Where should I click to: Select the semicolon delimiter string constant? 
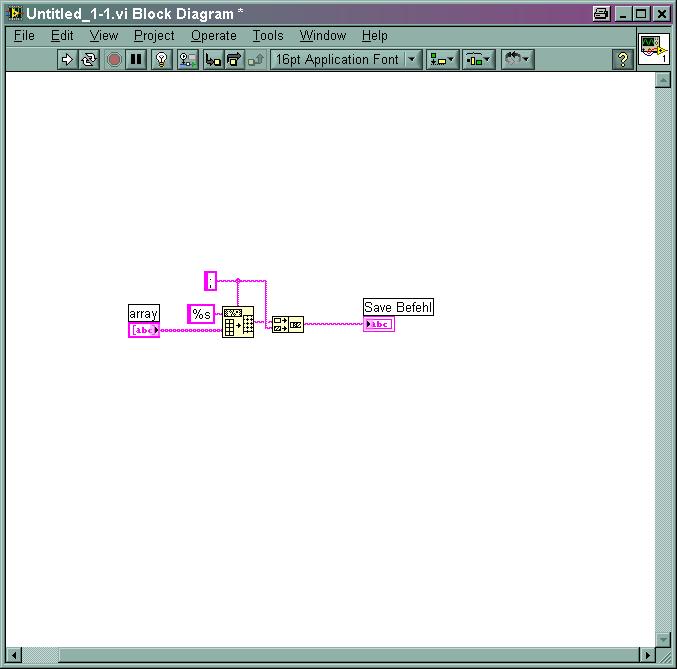pyautogui.click(x=210, y=281)
